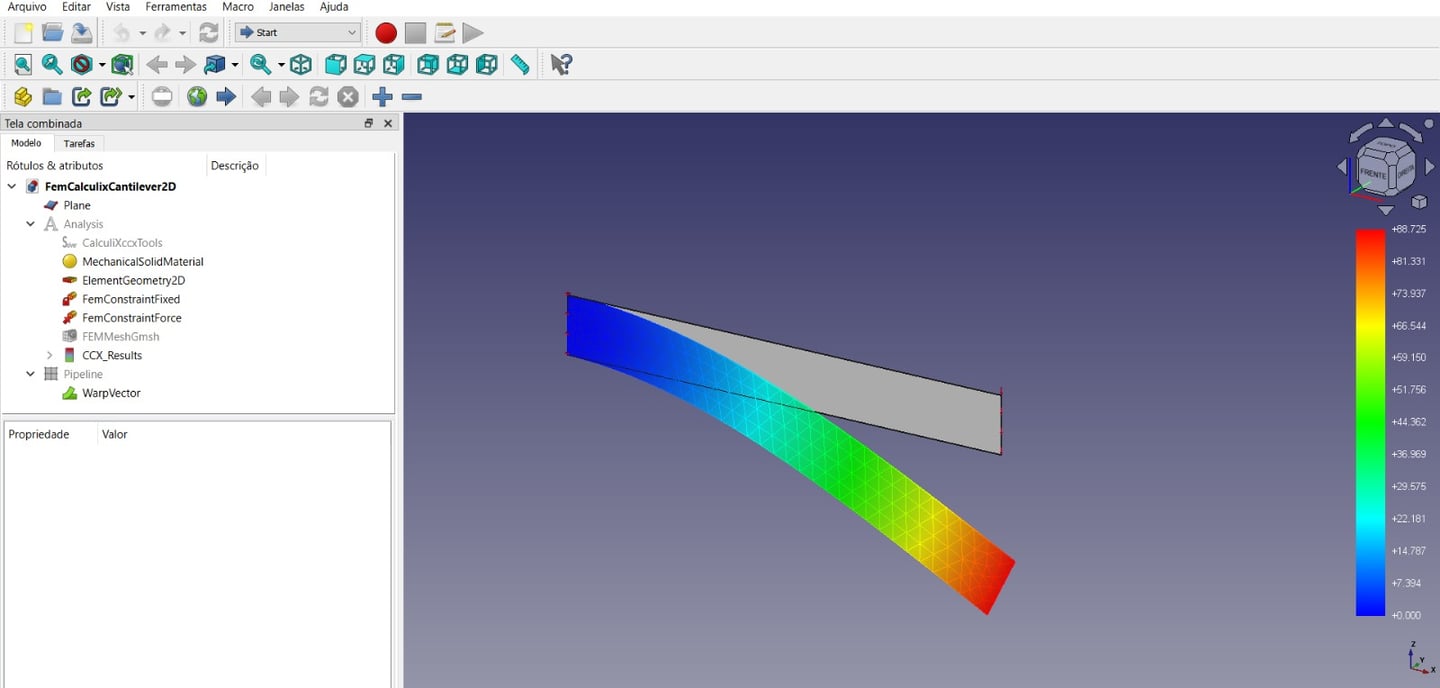Open the redo history dropdown arrow

(x=183, y=33)
